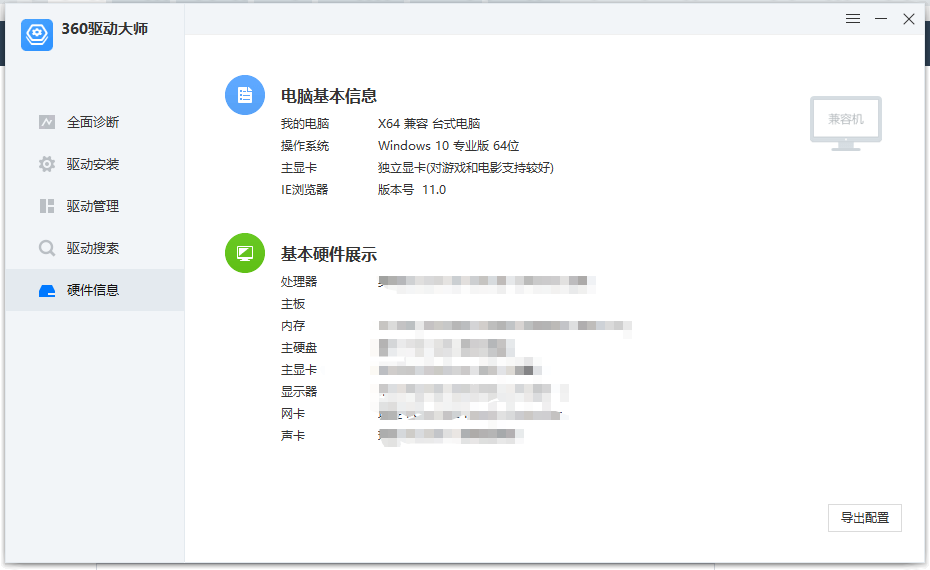Minimize the 360驱动大师 window

881,19
